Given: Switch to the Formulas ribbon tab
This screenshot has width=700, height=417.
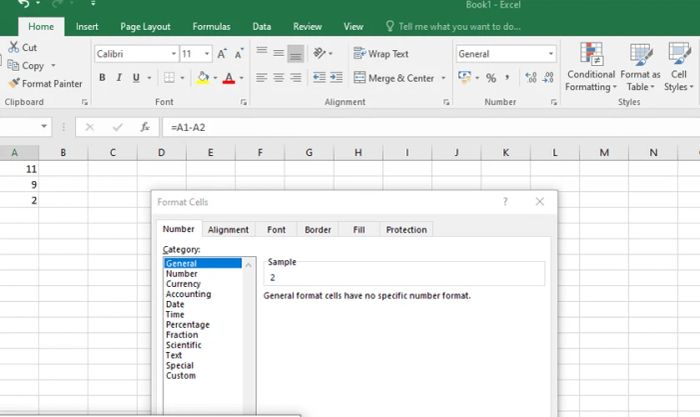Looking at the screenshot, I should tap(211, 27).
